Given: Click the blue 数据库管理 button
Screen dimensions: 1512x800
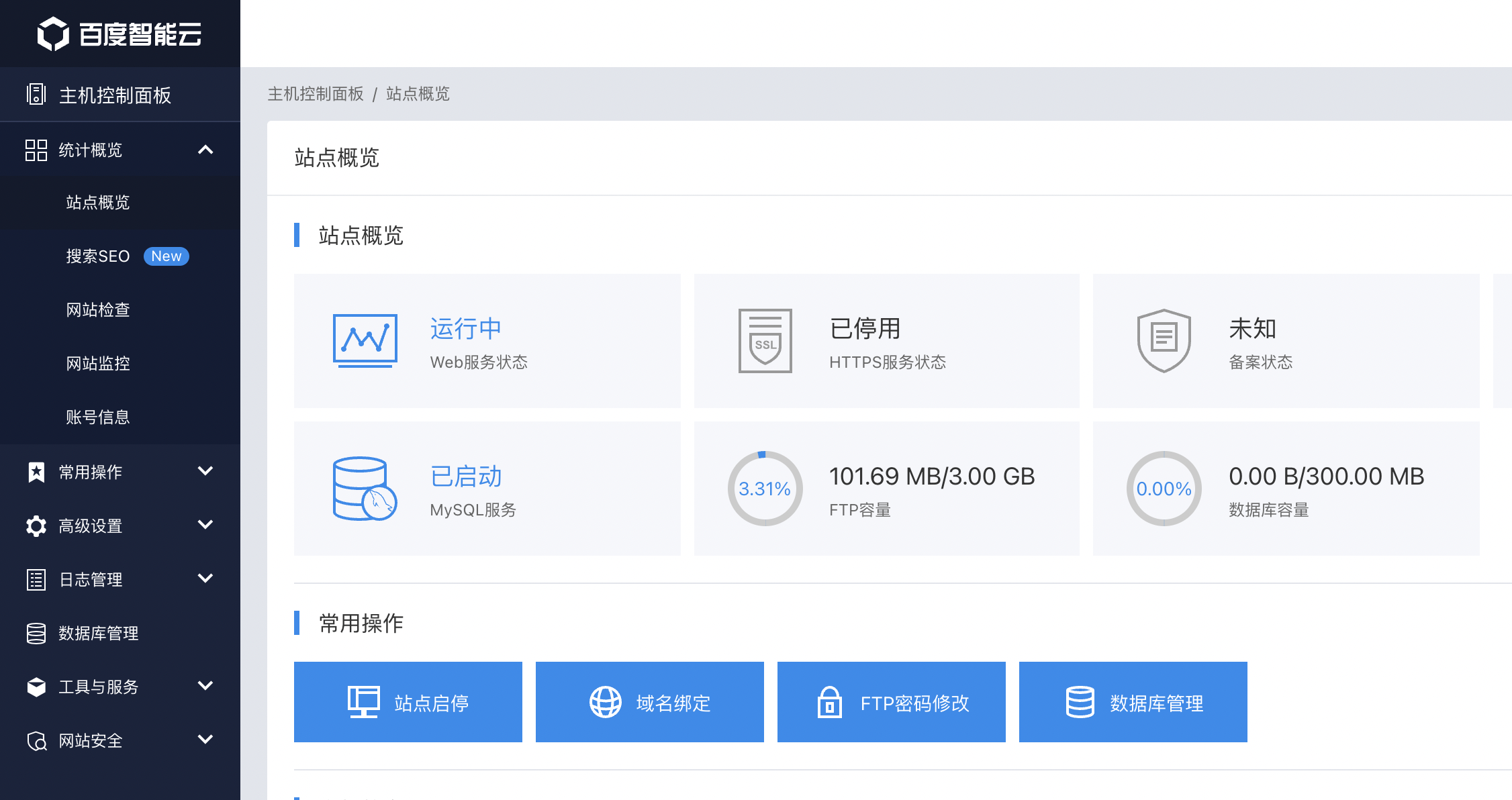Looking at the screenshot, I should click(x=1133, y=702).
